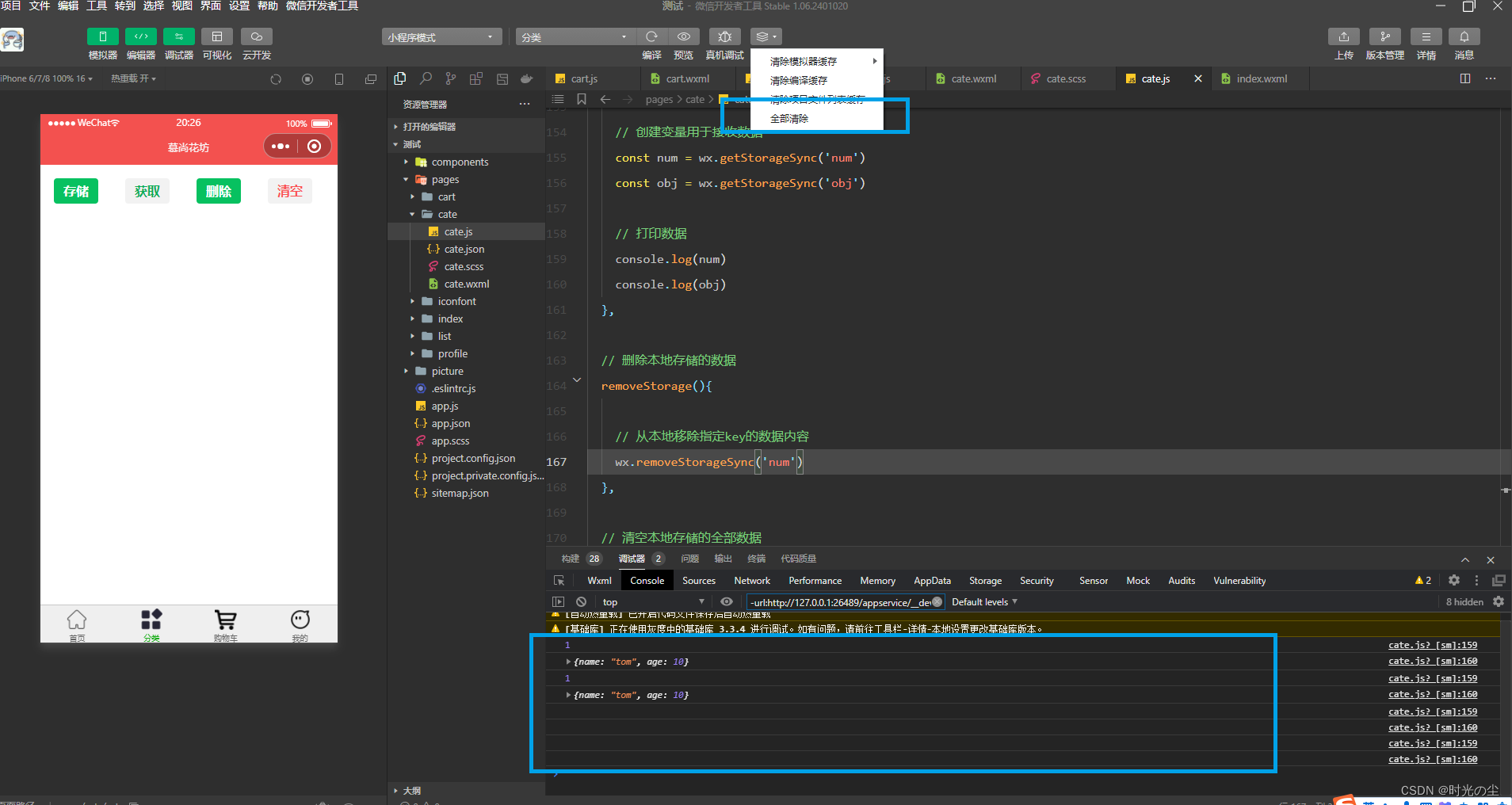Open the version management icon
1512x805 pixels.
point(1384,36)
